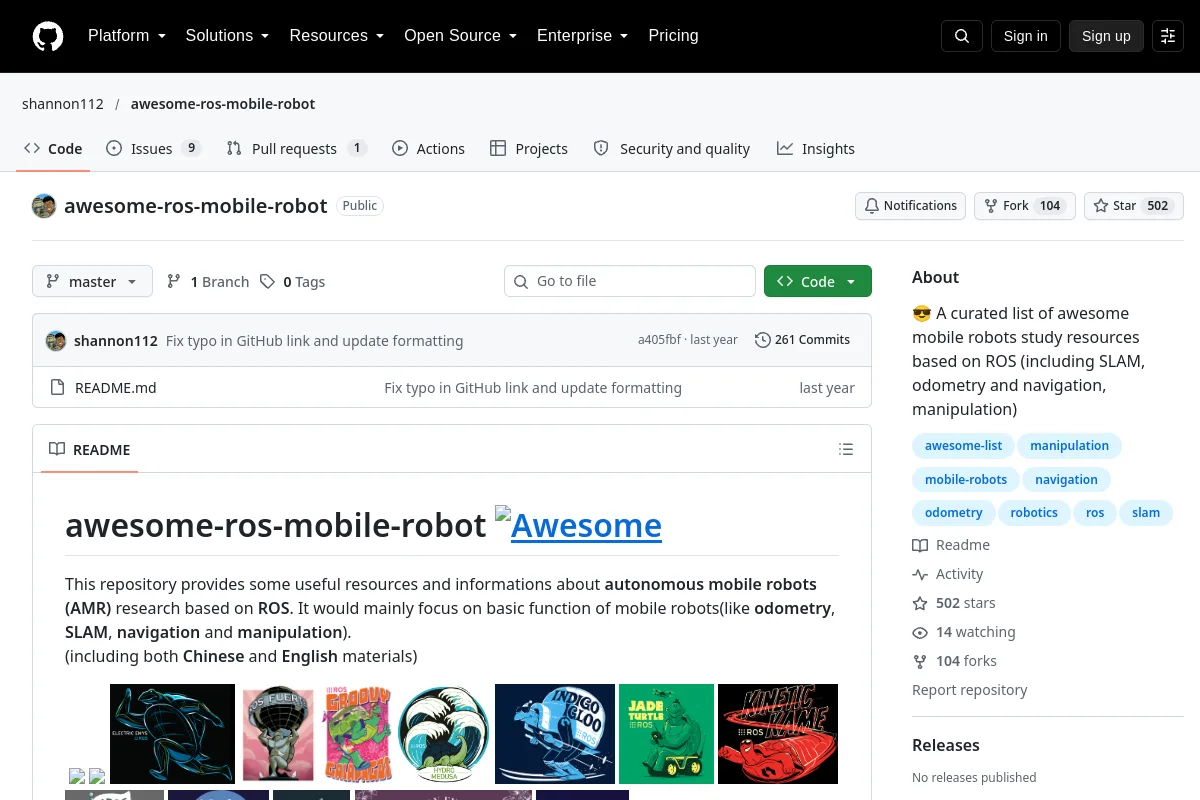The height and width of the screenshot is (800, 1200).
Task: Open Hydro Medusa ROS logo thumbnail
Action: [444, 734]
